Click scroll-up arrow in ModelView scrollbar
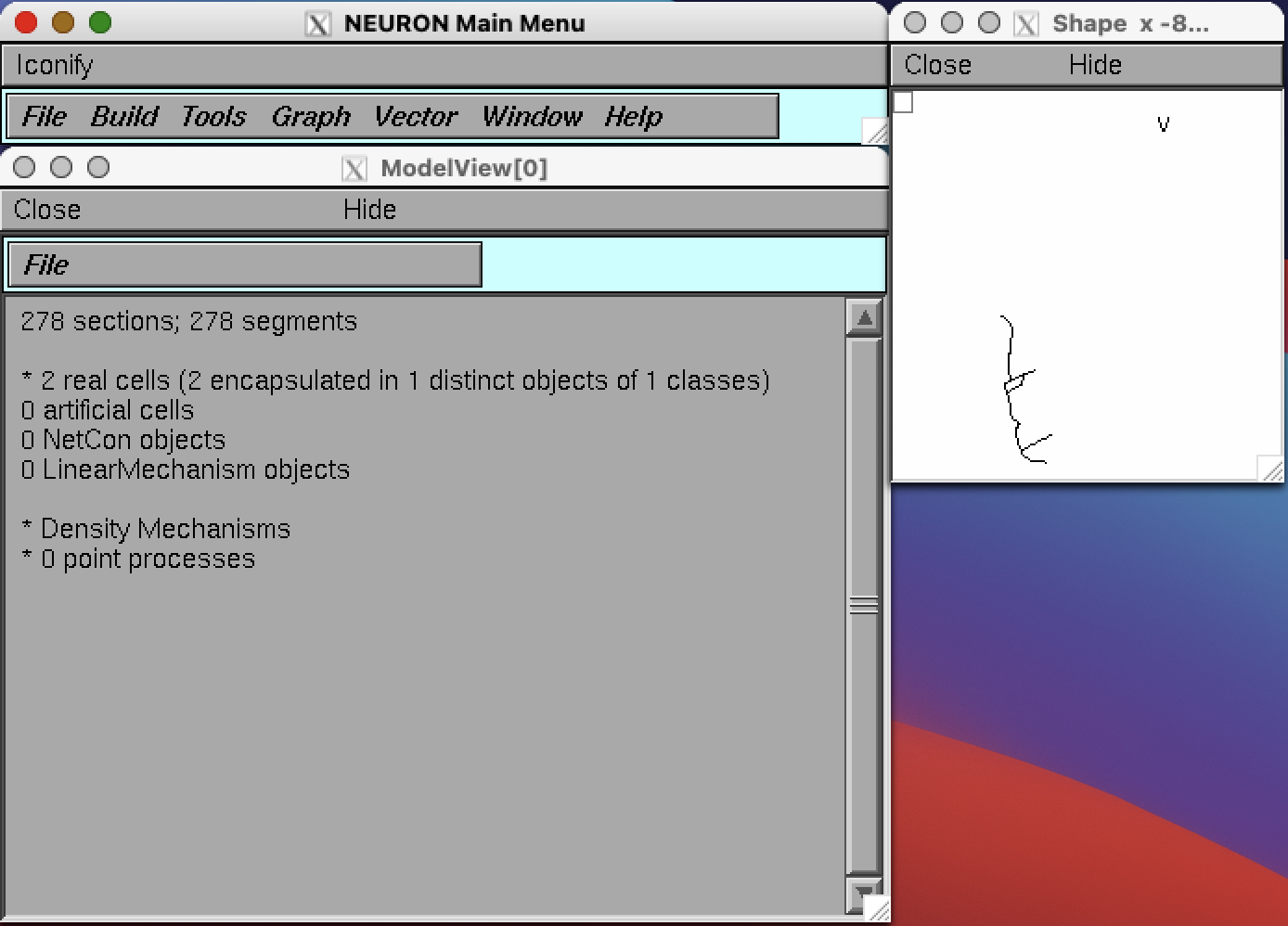This screenshot has height=926, width=1288. coord(864,318)
